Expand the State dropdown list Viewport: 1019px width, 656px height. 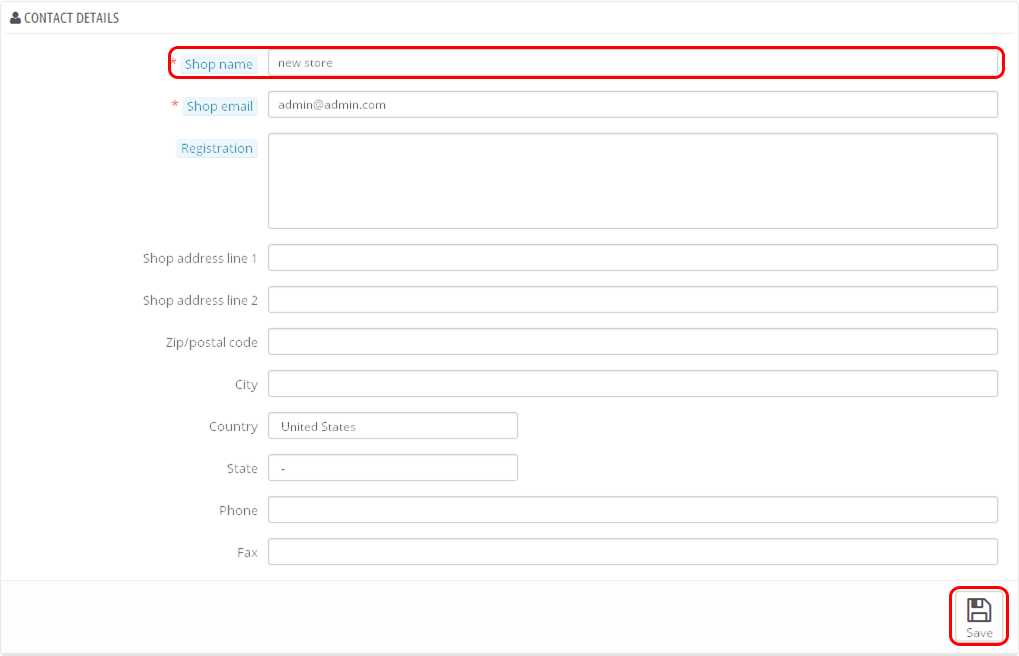(x=392, y=468)
